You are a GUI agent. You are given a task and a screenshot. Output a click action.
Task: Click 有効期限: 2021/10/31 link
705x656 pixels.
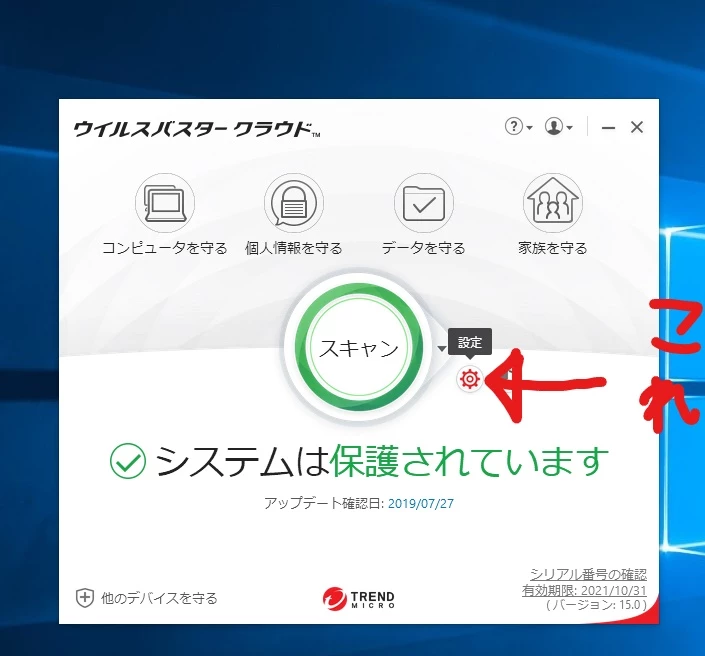(585, 590)
